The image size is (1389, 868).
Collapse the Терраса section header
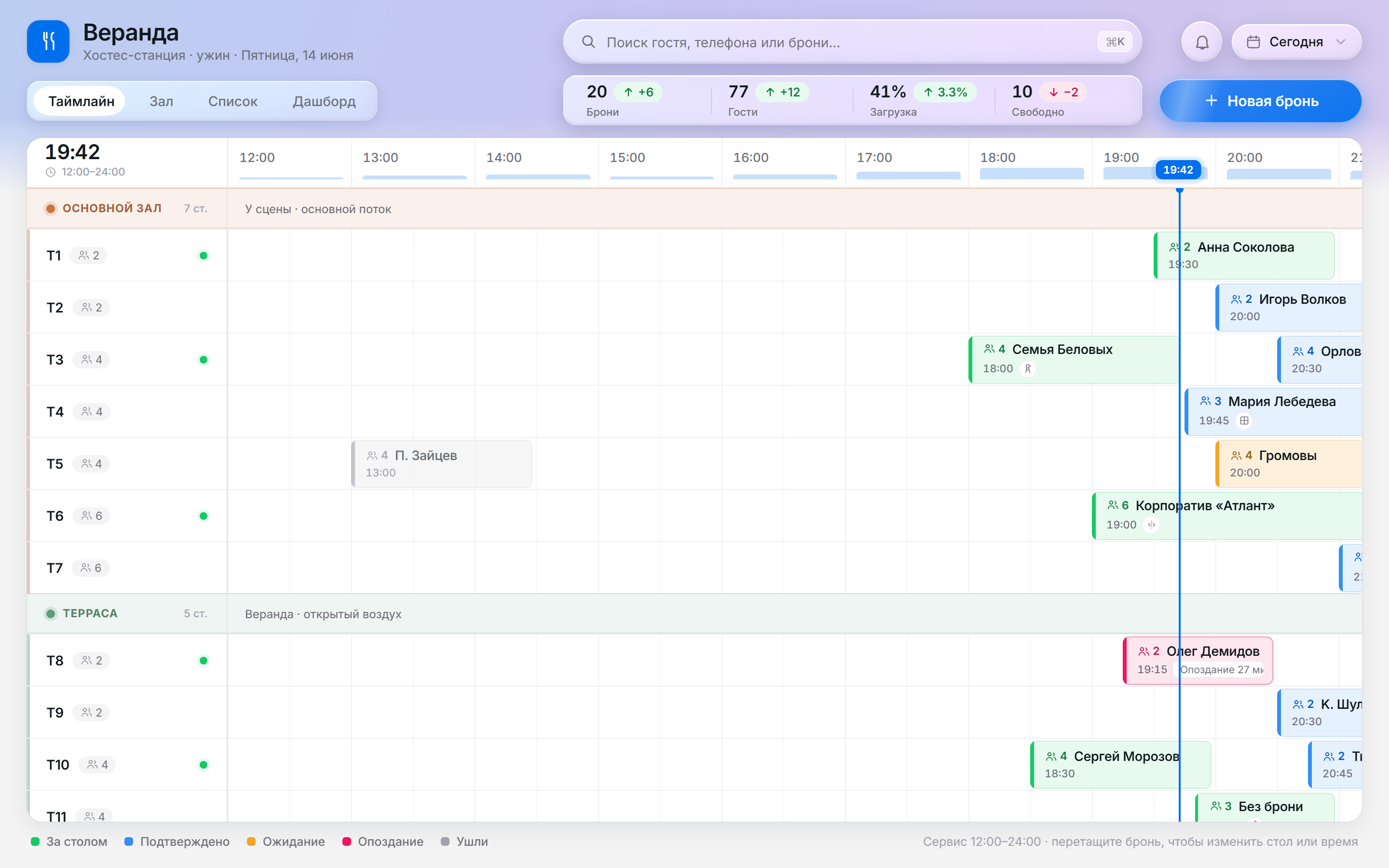[127, 614]
